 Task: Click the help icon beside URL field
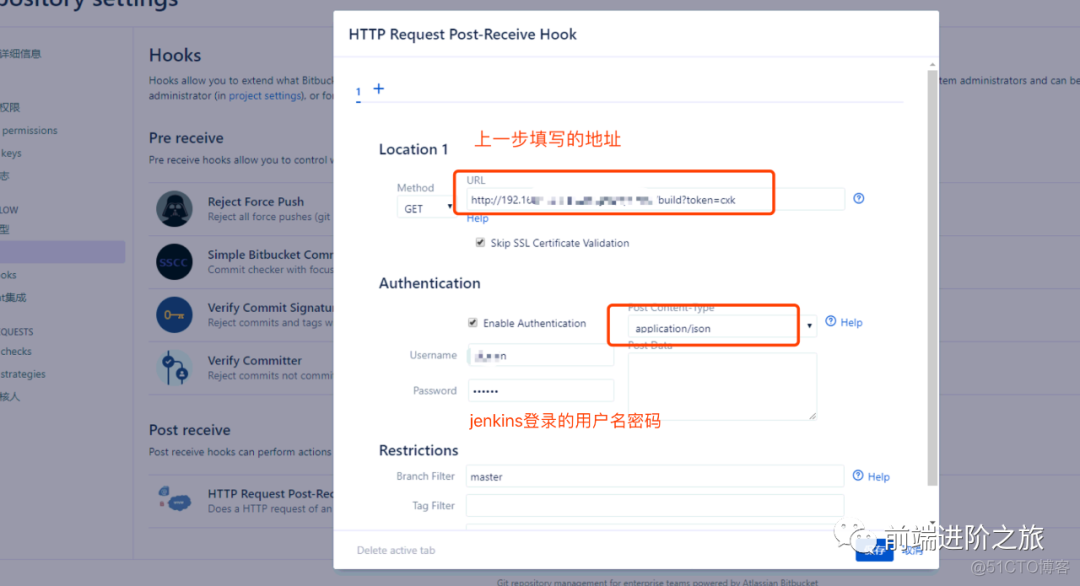858,198
